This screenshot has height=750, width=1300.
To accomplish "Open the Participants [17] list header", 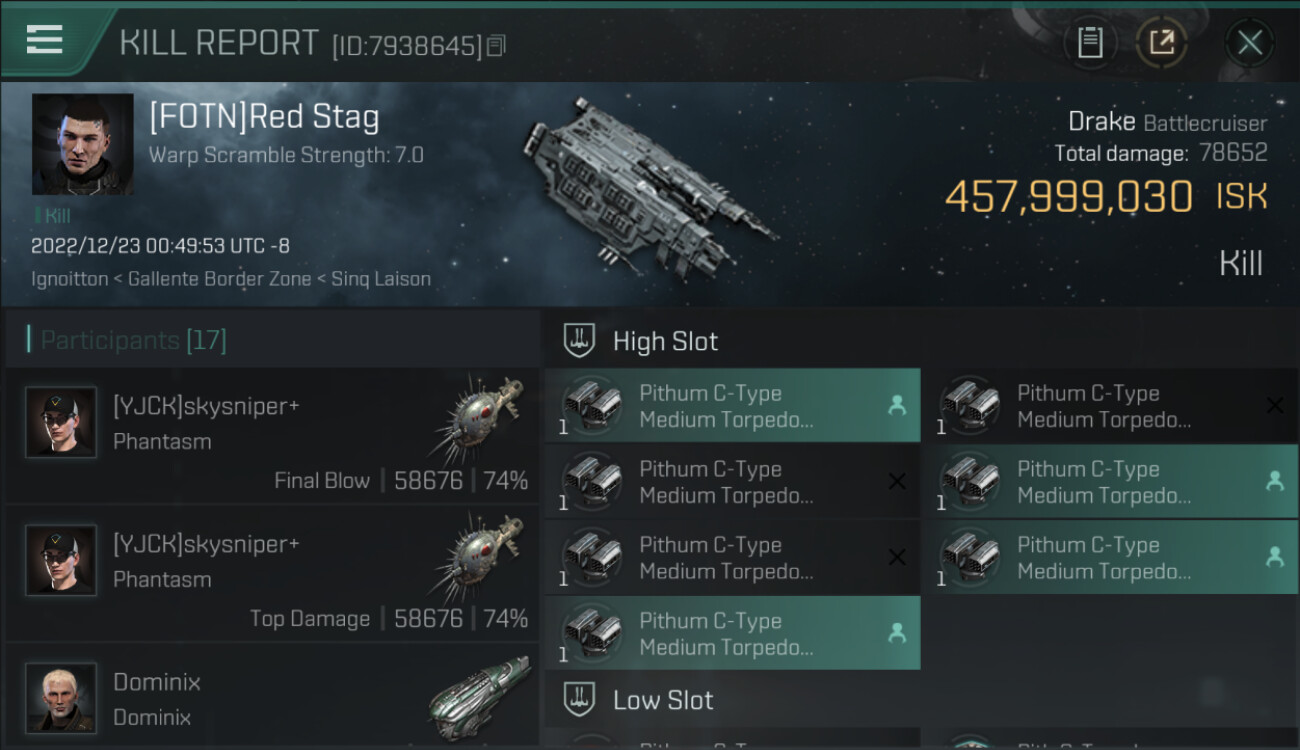I will tap(133, 340).
